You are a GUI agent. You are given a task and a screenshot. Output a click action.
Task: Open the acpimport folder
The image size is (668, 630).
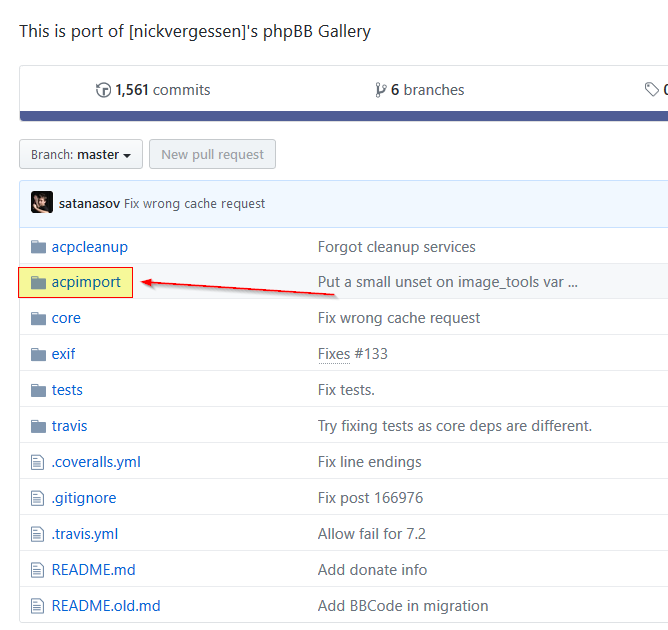click(x=86, y=283)
